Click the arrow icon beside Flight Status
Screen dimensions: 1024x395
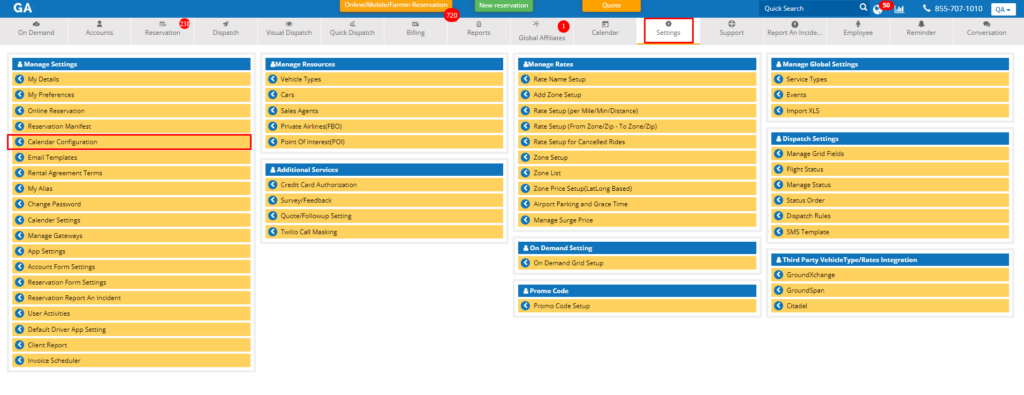pyautogui.click(x=778, y=169)
